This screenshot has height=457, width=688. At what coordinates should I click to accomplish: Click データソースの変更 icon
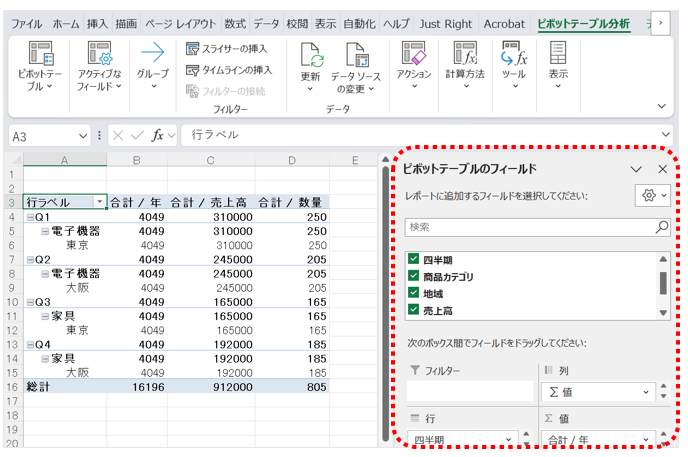356,55
